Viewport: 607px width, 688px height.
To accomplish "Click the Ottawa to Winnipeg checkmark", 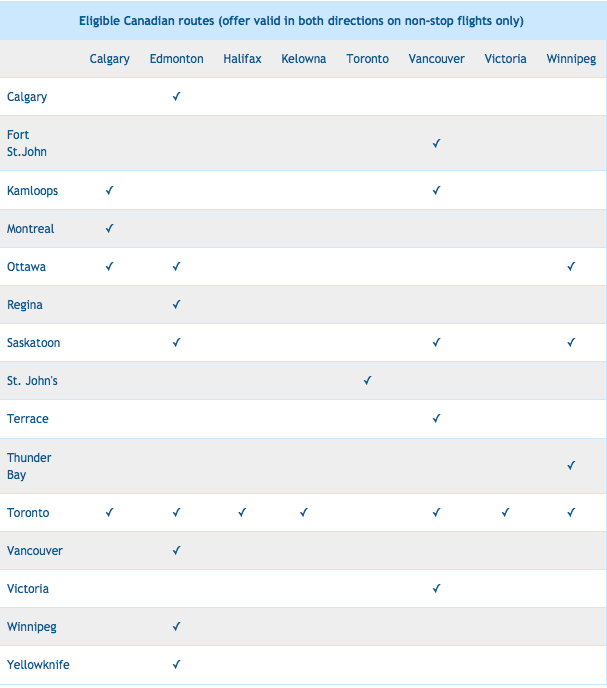I will point(571,267).
